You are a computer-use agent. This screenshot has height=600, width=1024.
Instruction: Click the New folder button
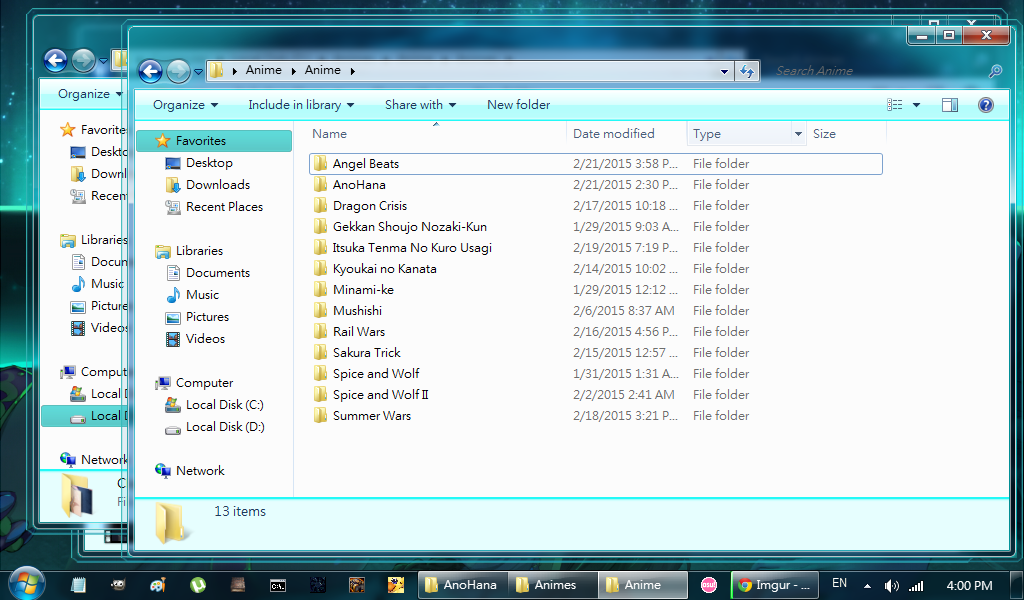[518, 105]
